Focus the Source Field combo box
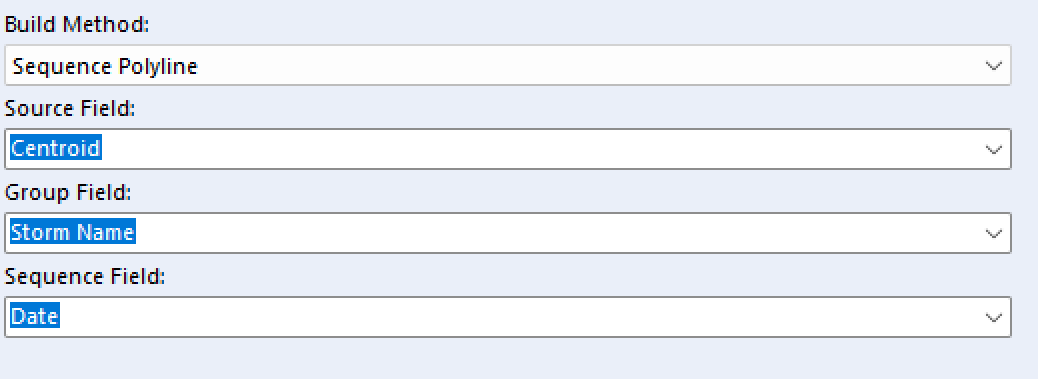This screenshot has height=379, width=1038. [x=508, y=149]
